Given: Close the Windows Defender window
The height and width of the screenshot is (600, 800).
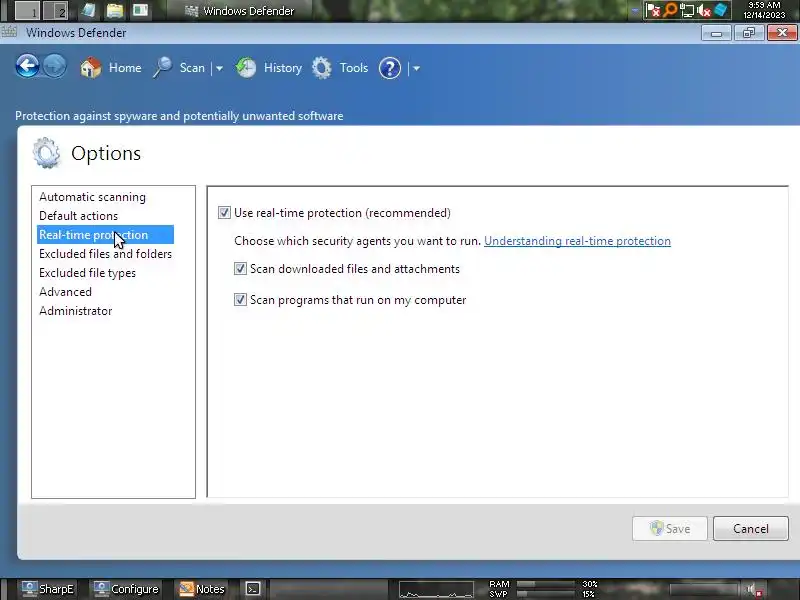Looking at the screenshot, I should point(782,33).
